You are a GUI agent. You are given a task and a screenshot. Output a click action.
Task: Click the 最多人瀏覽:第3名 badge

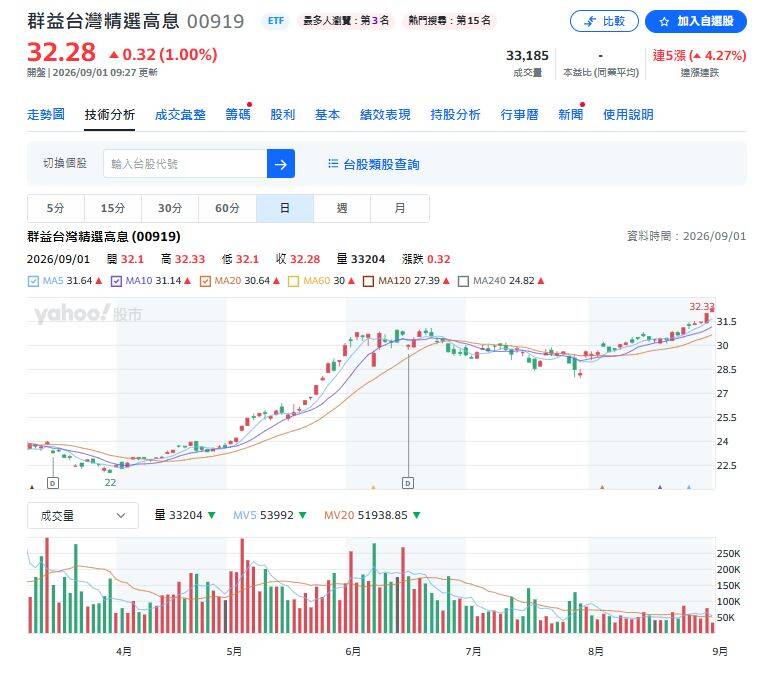346,20
